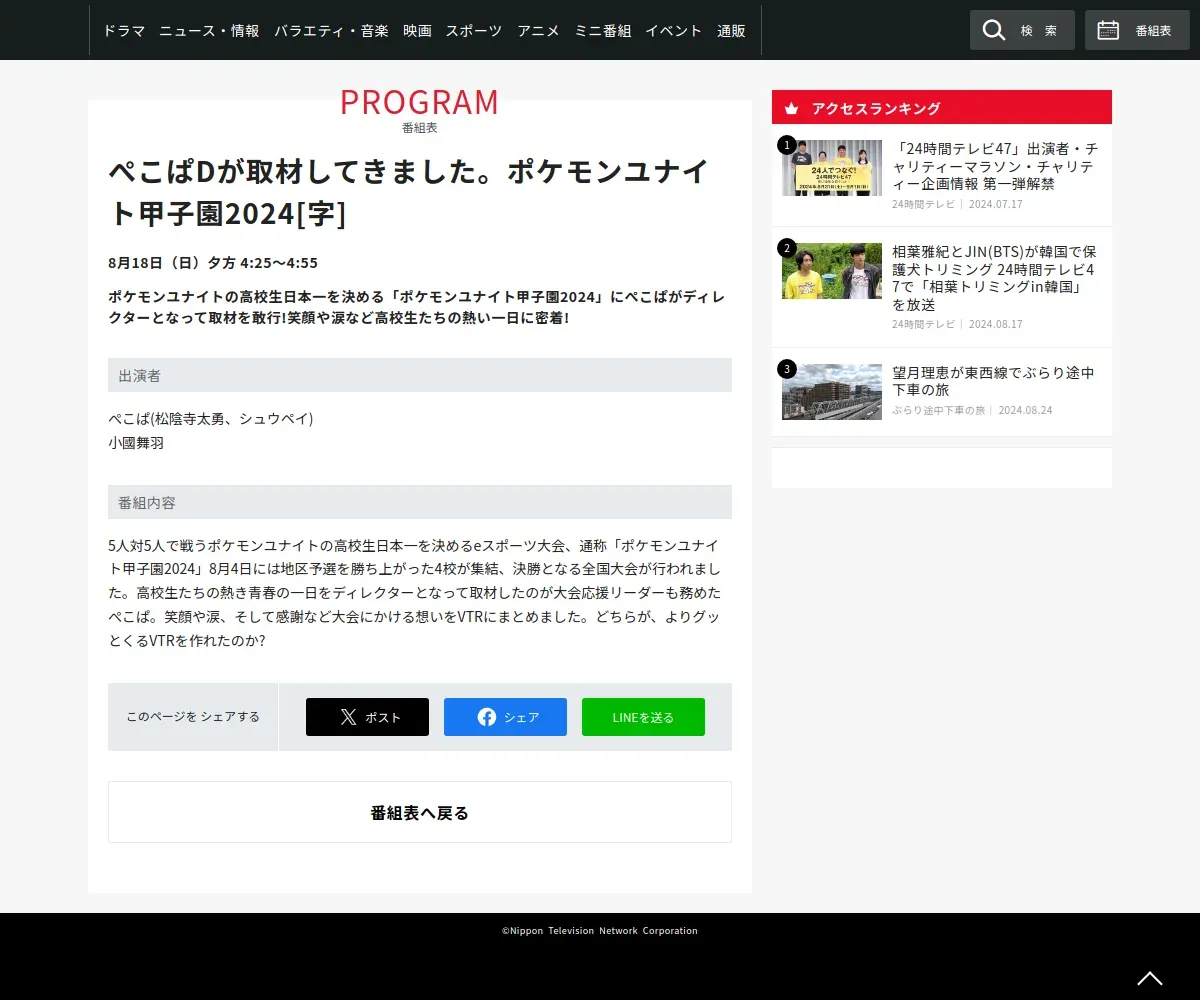This screenshot has height=1000, width=1200.
Task: Open the アニメ menu item
Action: pos(538,30)
